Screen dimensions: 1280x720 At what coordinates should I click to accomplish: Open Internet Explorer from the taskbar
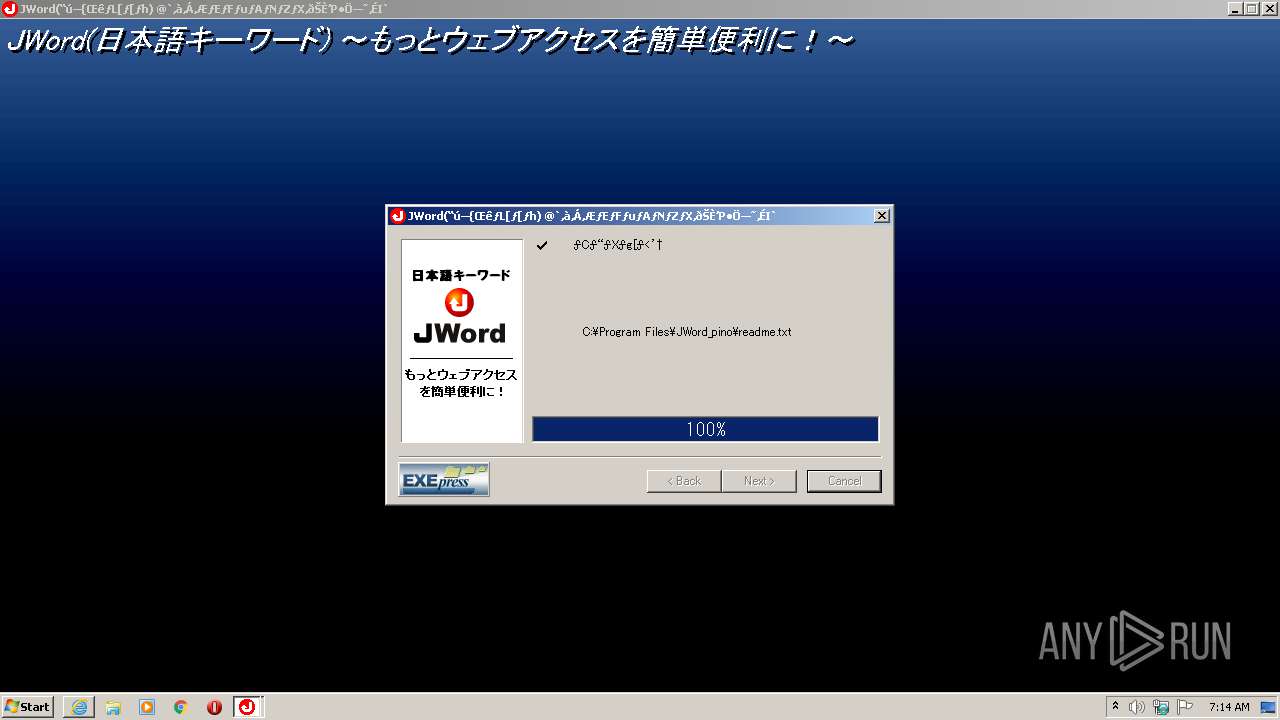click(x=79, y=707)
